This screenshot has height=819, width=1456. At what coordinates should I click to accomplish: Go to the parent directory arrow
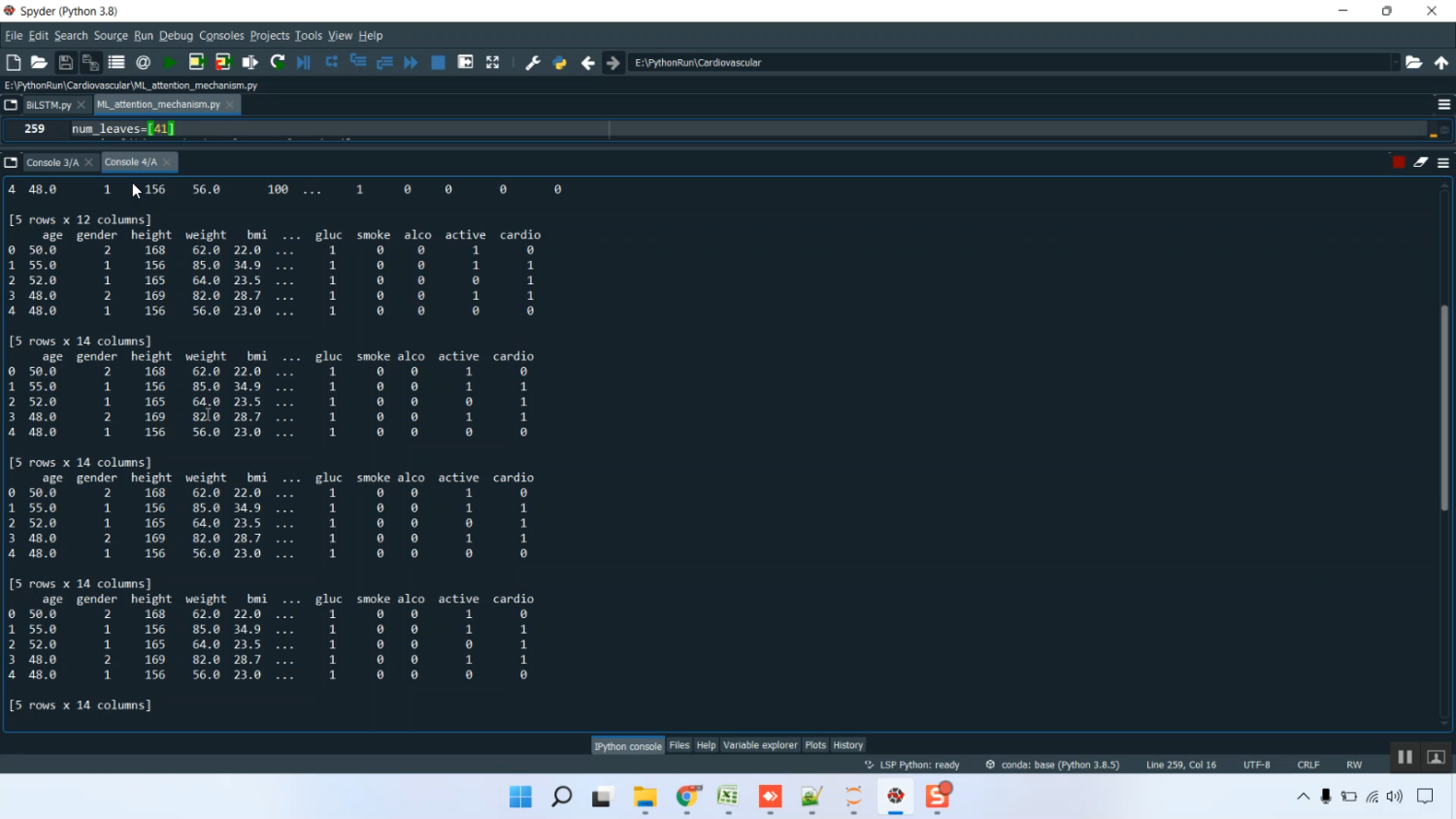(1441, 62)
